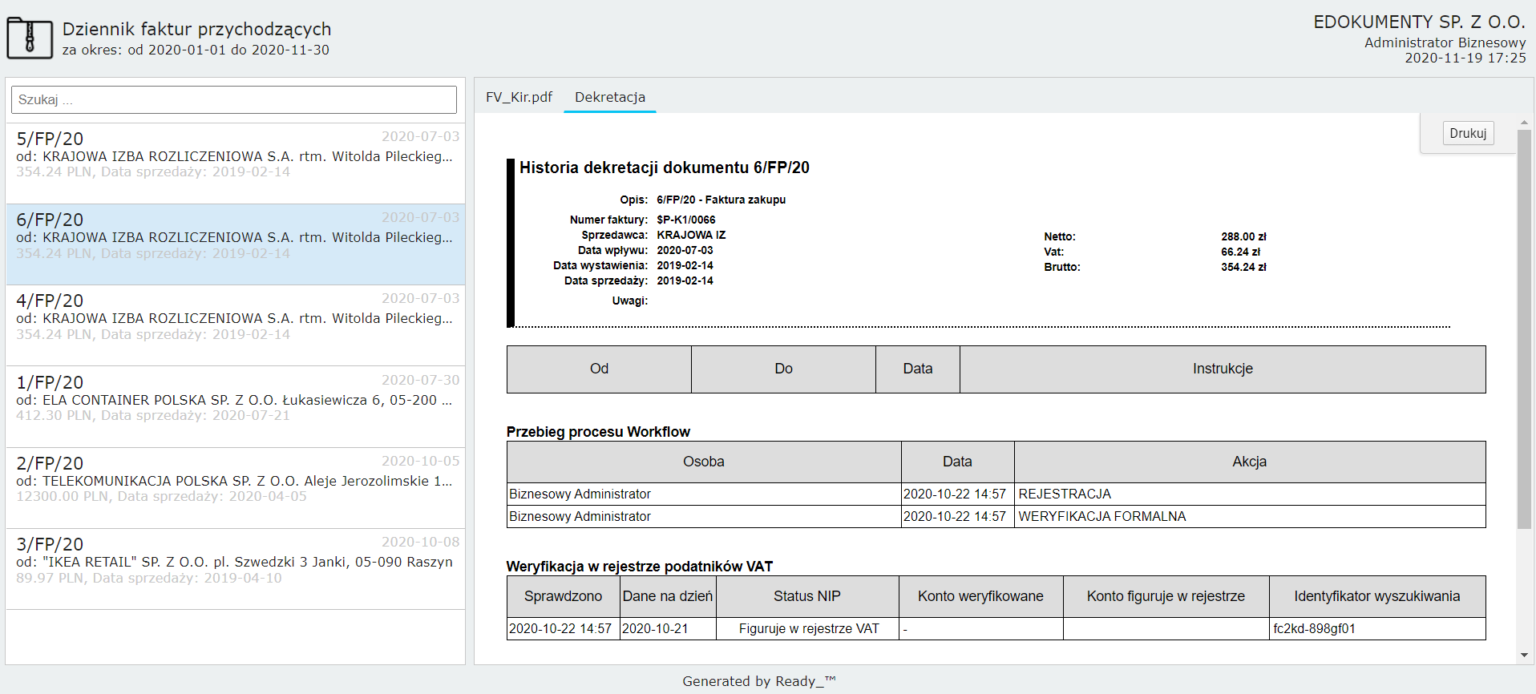Click the Identyfikator wyszukiwania header

pyautogui.click(x=1377, y=596)
